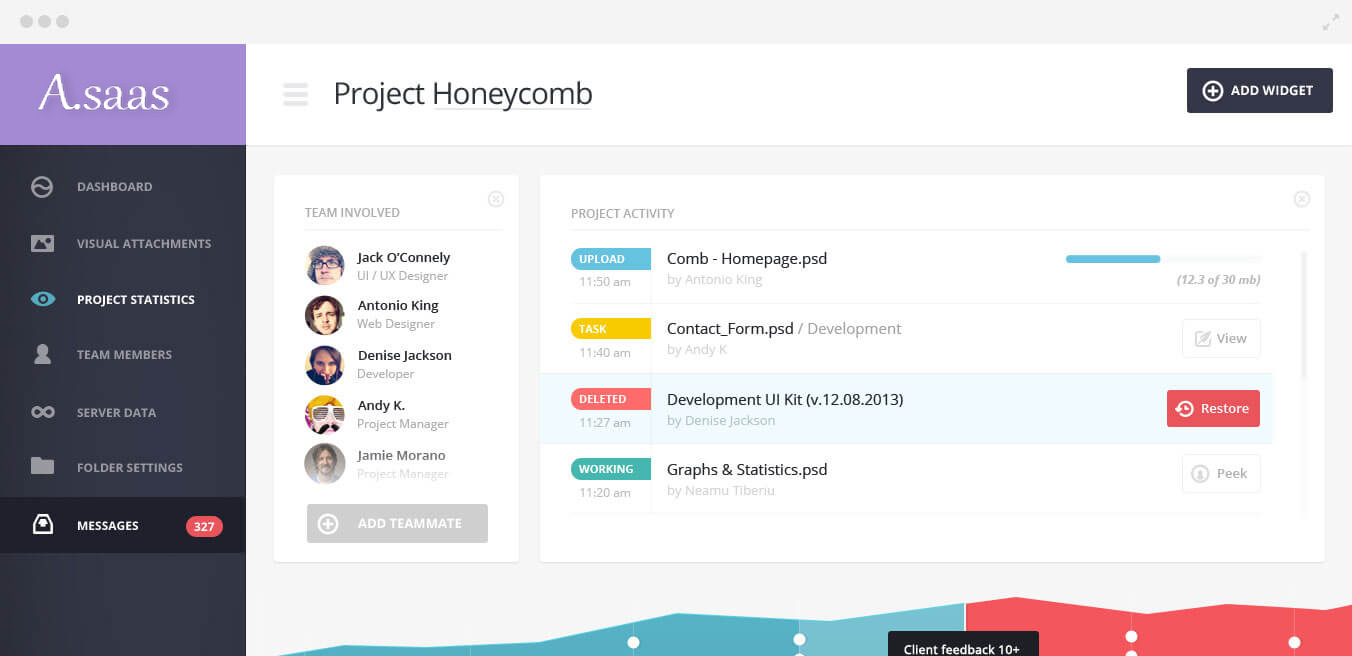This screenshot has height=656, width=1352.
Task: Close the Project Activity widget
Action: [x=1301, y=199]
